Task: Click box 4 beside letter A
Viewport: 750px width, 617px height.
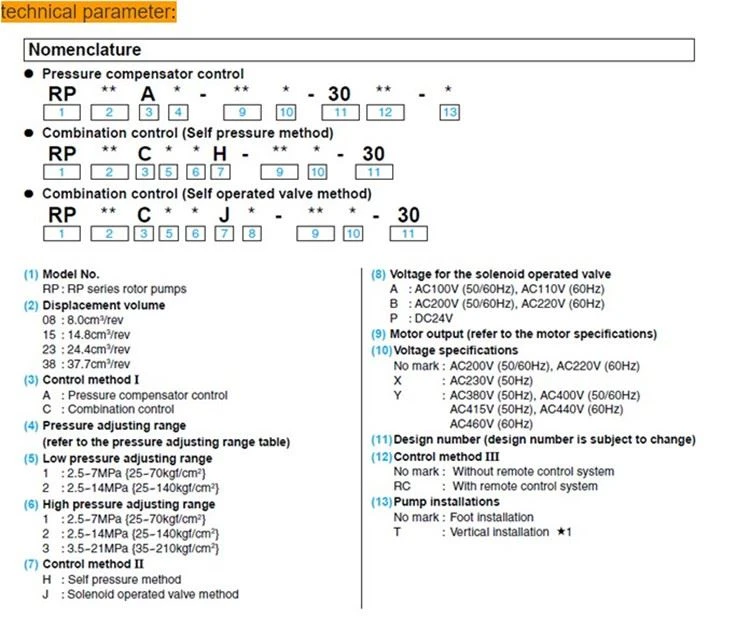Action: (178, 112)
